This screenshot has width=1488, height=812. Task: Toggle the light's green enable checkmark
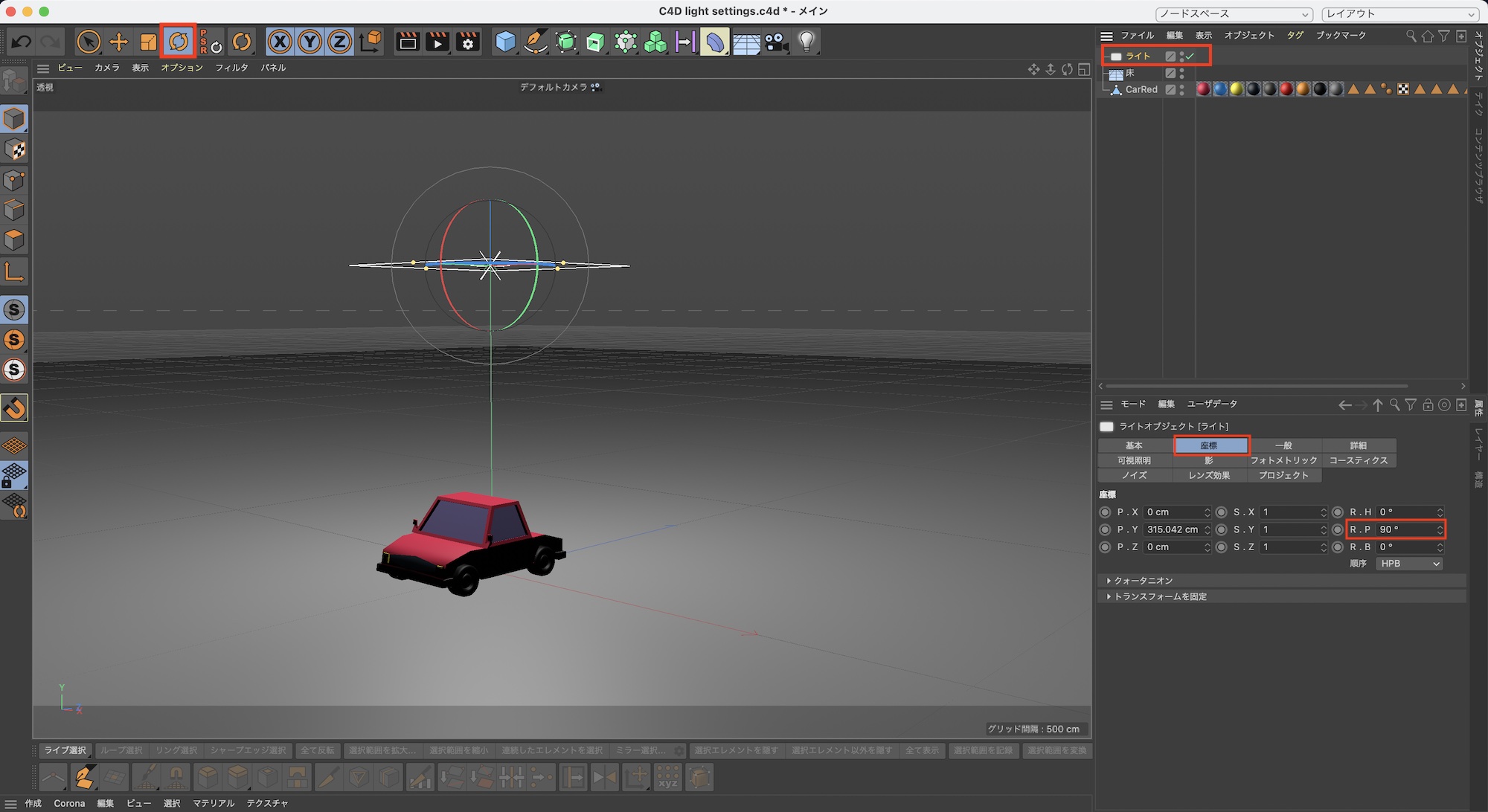click(1190, 57)
